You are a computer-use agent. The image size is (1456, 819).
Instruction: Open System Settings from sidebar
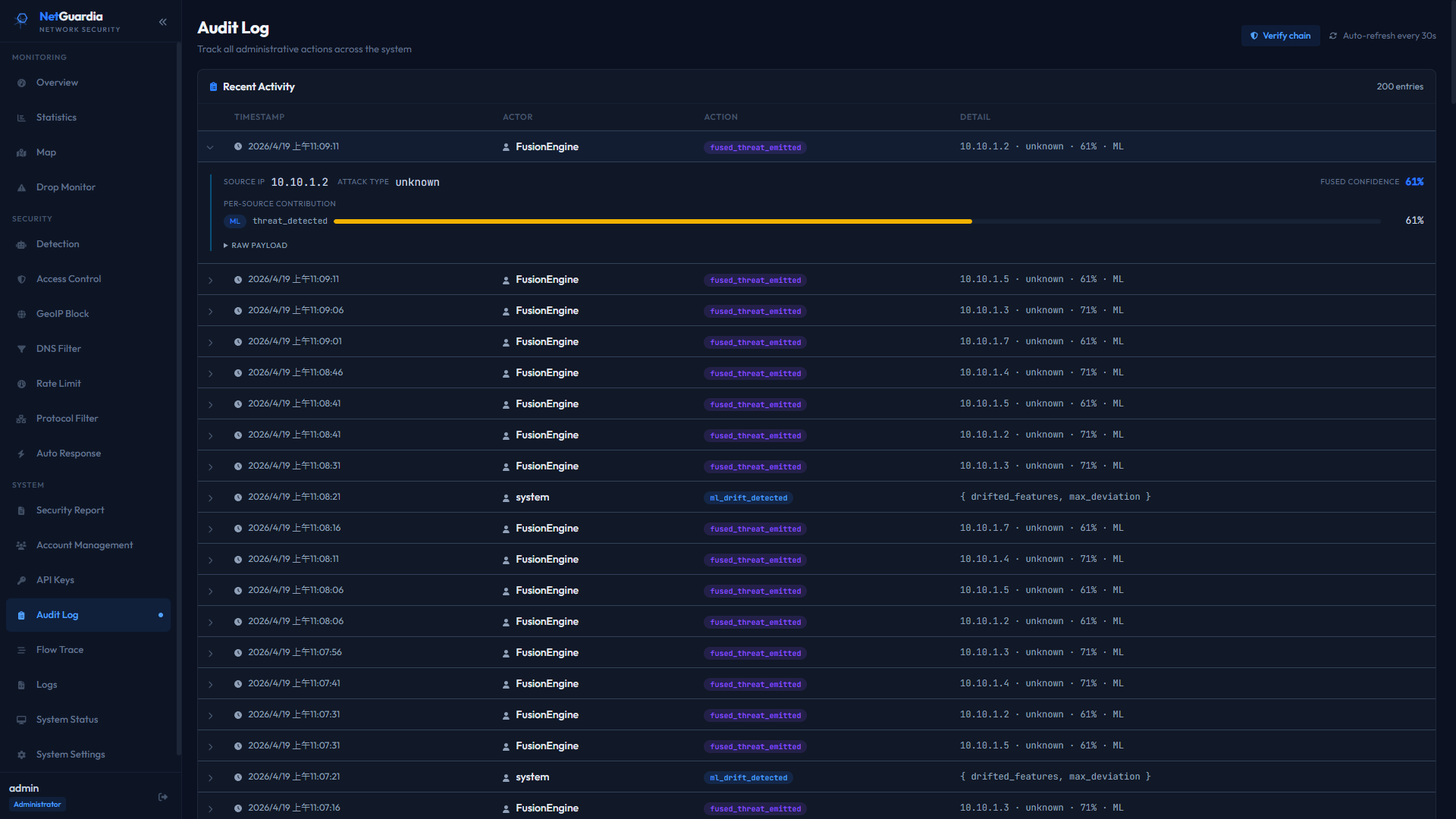pos(88,755)
